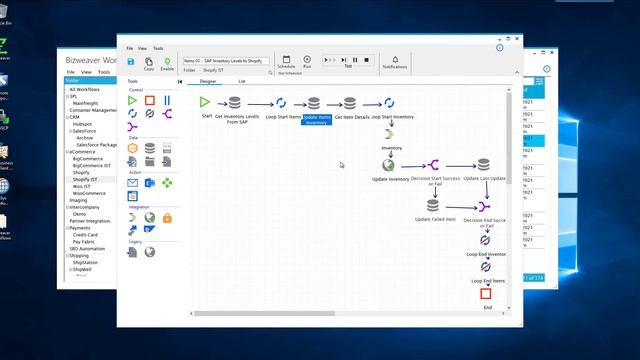Open the View menu in the editor window
The height and width of the screenshot is (360, 640).
point(142,48)
